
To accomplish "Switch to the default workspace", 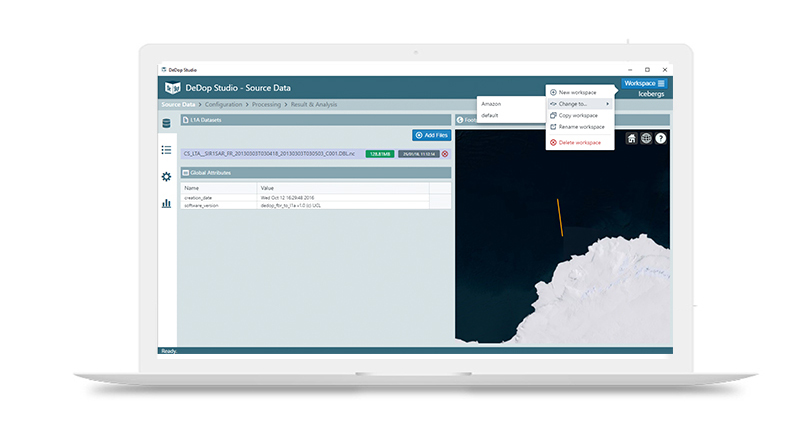I will pos(490,115).
